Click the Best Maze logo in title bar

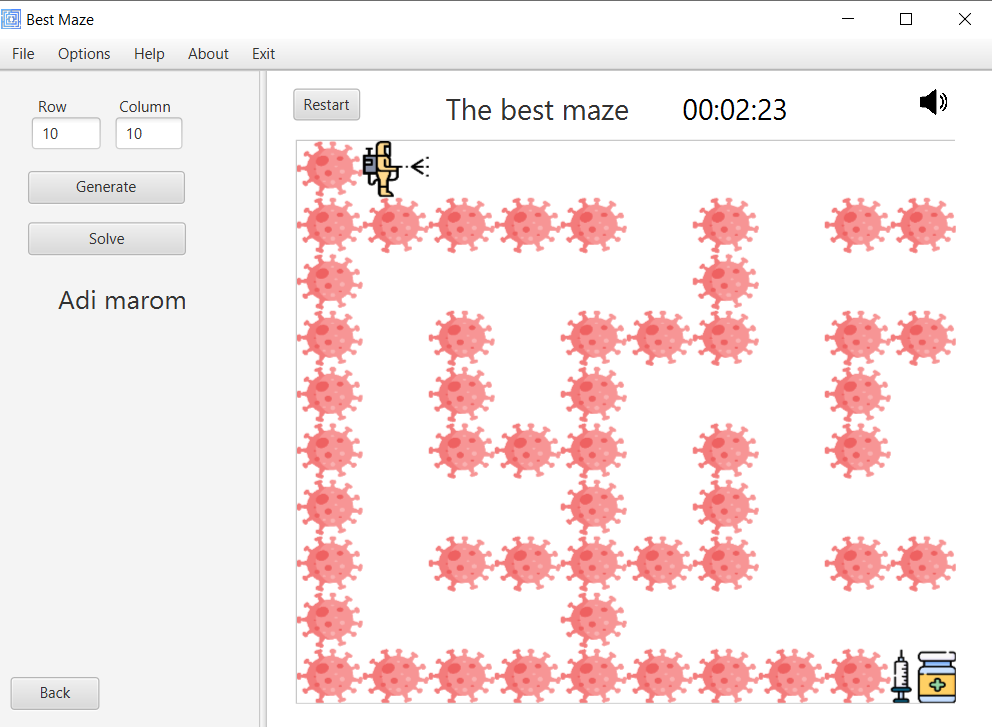pos(12,18)
